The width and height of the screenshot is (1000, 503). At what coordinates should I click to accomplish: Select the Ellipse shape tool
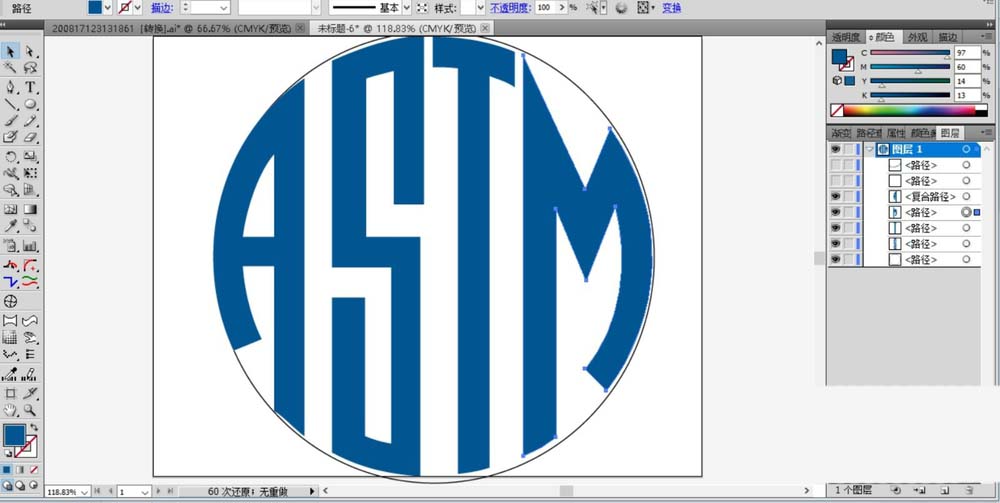point(30,104)
